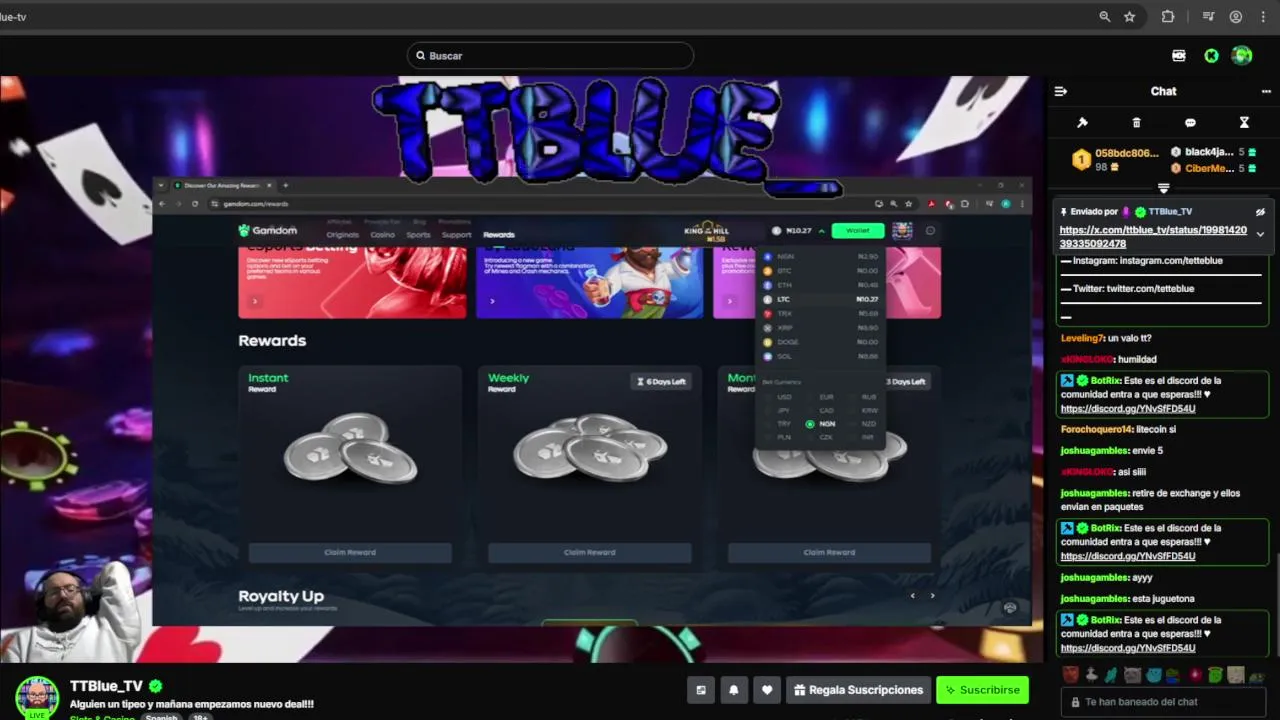Open the Rewards tab in Gamdom nav
The image size is (1280, 720).
pos(498,235)
